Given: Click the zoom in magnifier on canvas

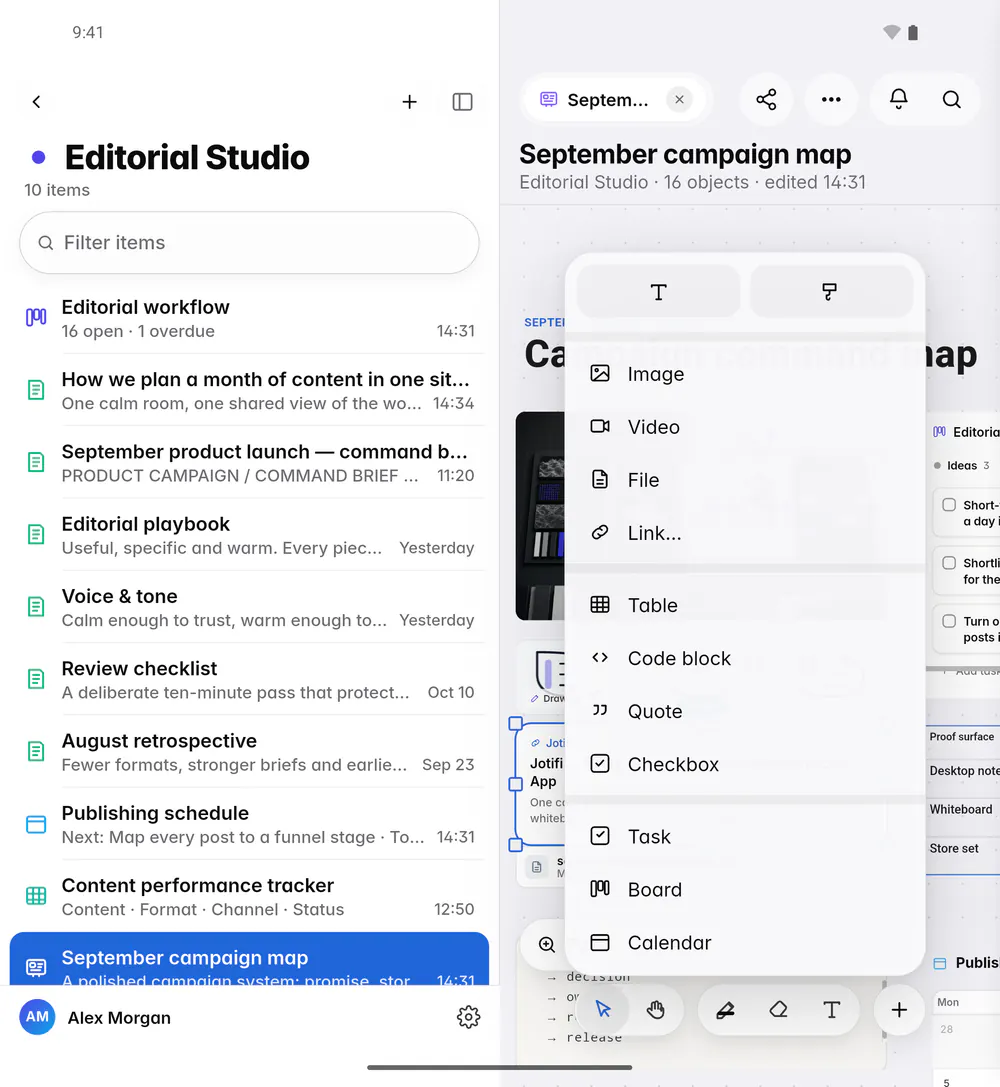Looking at the screenshot, I should pyautogui.click(x=547, y=944).
